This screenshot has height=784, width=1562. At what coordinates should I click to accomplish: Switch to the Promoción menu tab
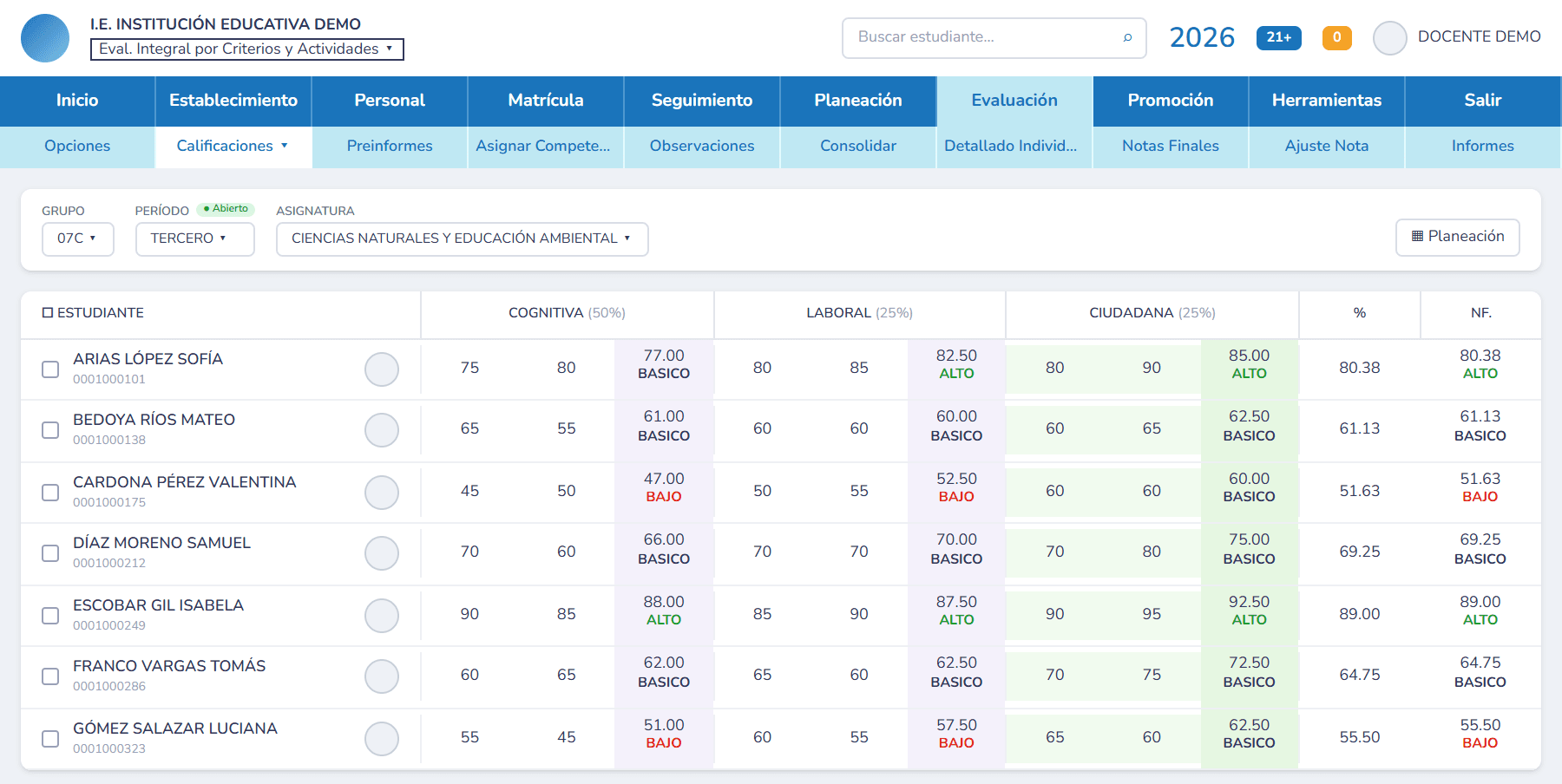click(1170, 101)
